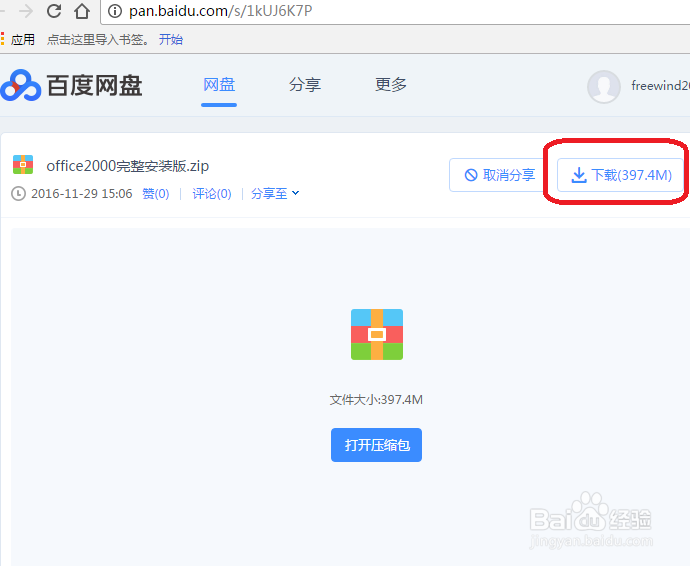The image size is (691, 566).
Task: Click the 点击这里导入书签 text
Action: [98, 40]
